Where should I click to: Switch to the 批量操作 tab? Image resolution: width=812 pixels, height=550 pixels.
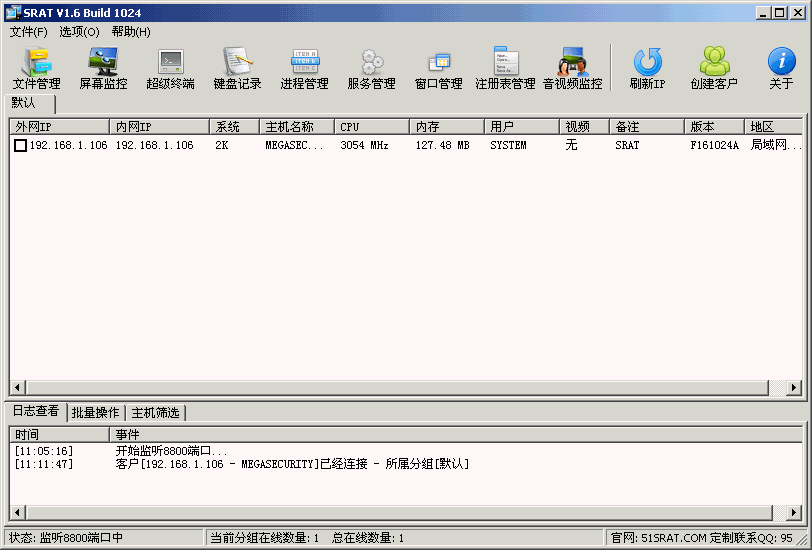95,412
